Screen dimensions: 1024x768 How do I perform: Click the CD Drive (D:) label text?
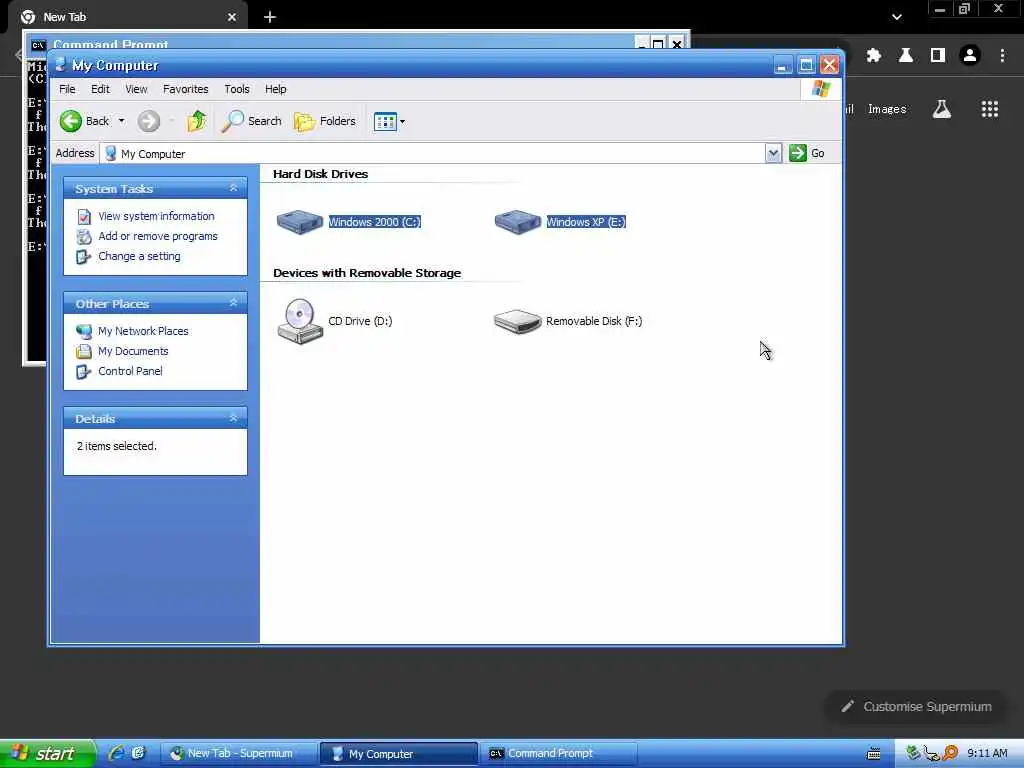point(360,321)
